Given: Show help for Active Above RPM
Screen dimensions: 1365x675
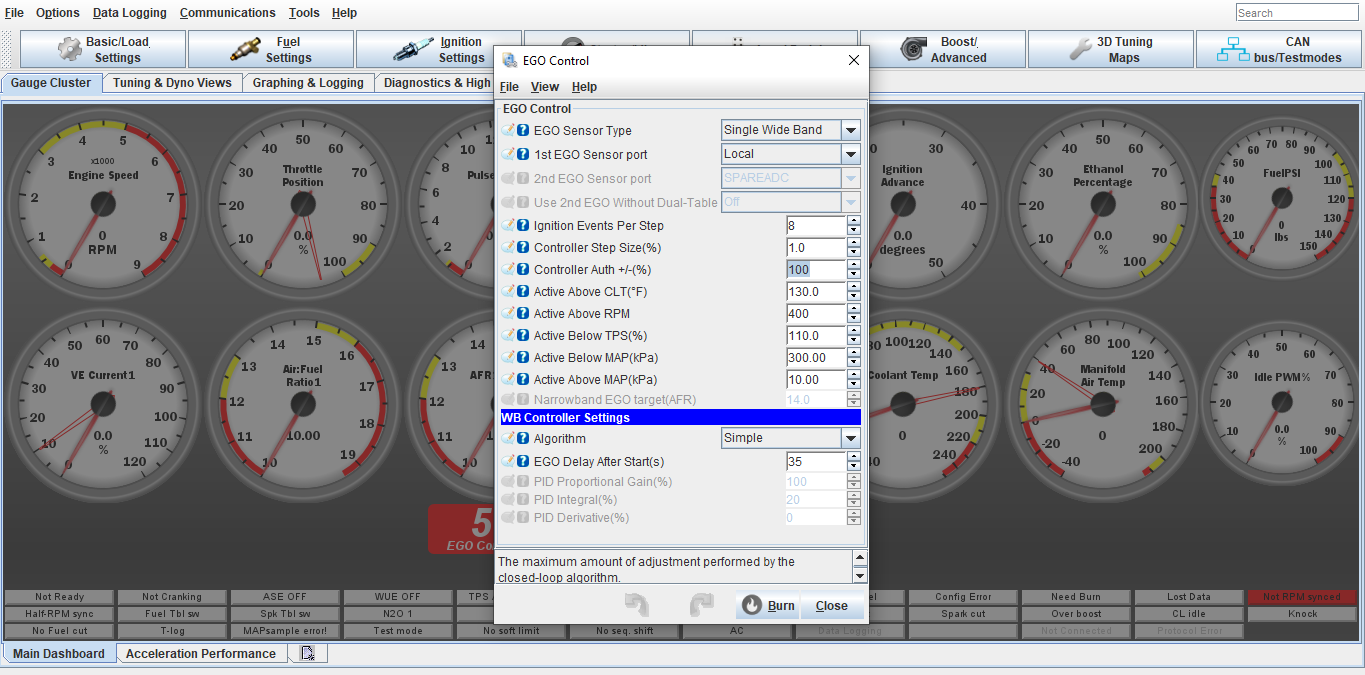Looking at the screenshot, I should pos(523,314).
